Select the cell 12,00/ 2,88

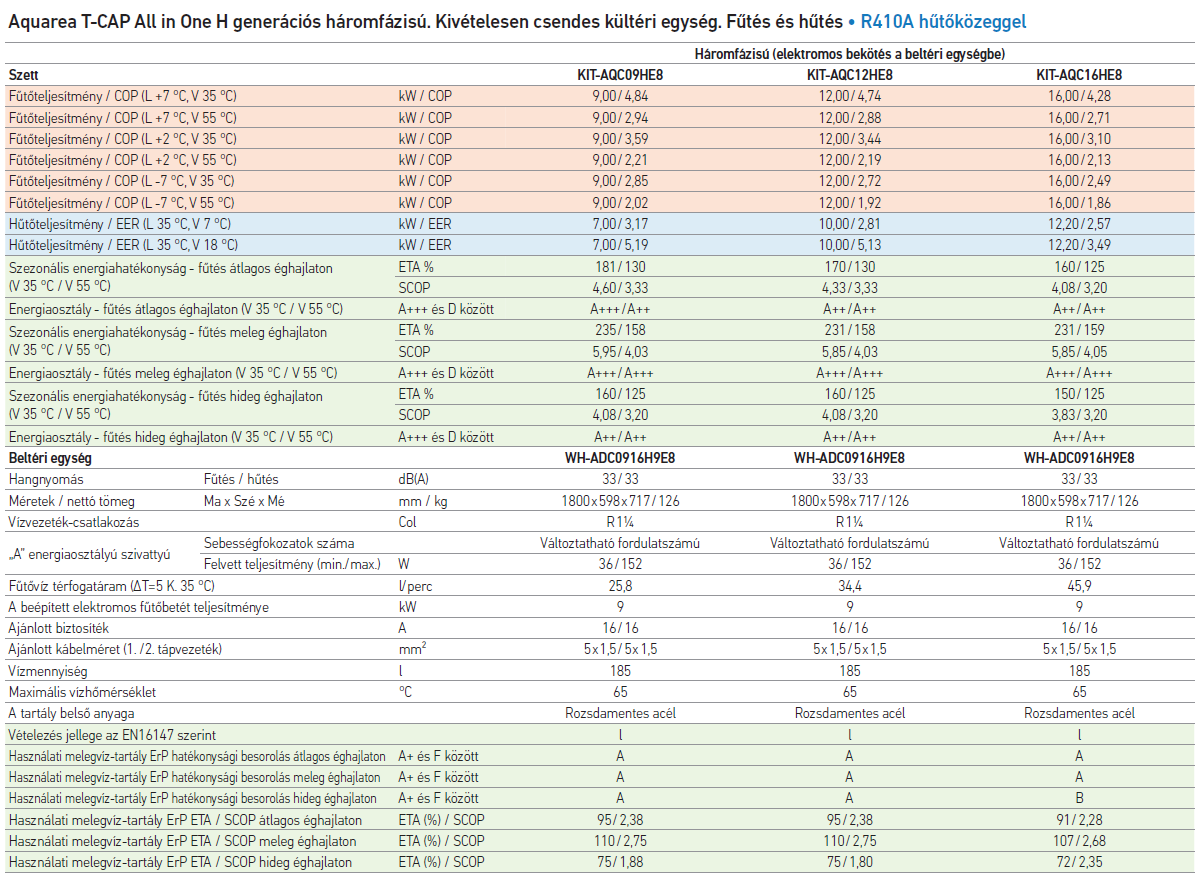[849, 117]
